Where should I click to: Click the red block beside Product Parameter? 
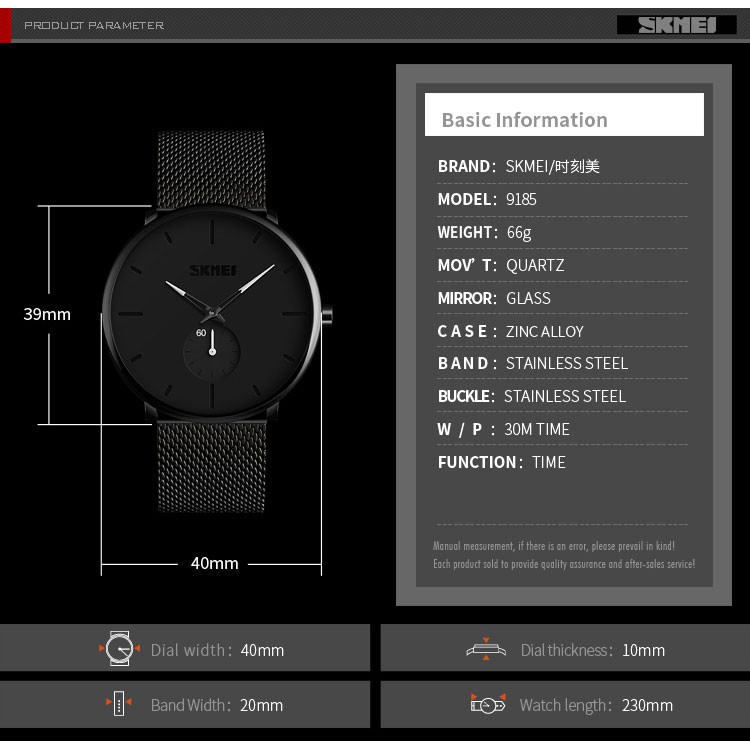pyautogui.click(x=5, y=25)
